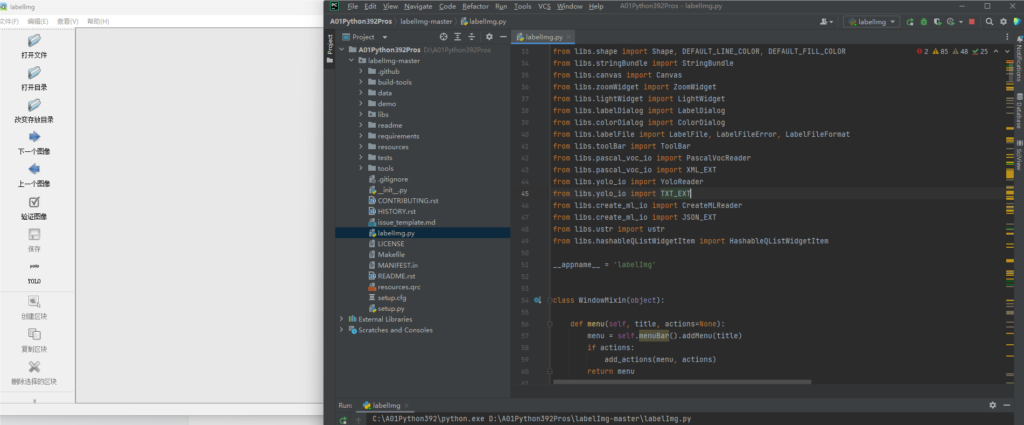Open 帮助(H) menu in labelImg
1024x425 pixels.
coord(98,22)
